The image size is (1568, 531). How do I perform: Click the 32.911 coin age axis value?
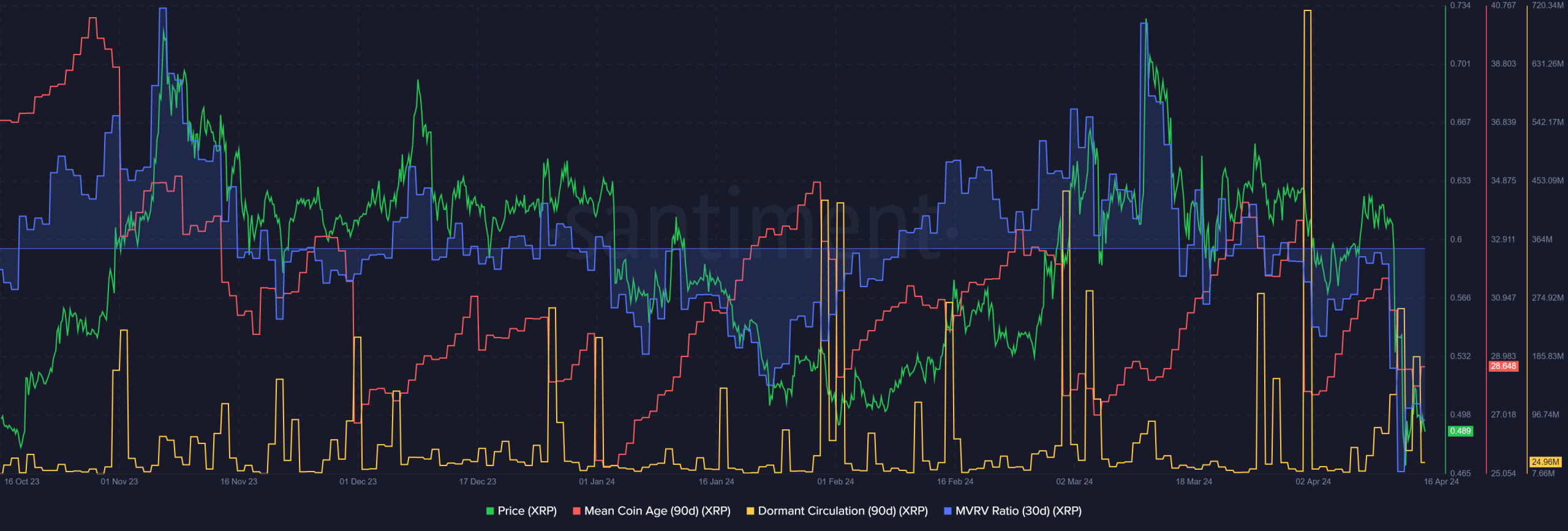pos(1503,239)
